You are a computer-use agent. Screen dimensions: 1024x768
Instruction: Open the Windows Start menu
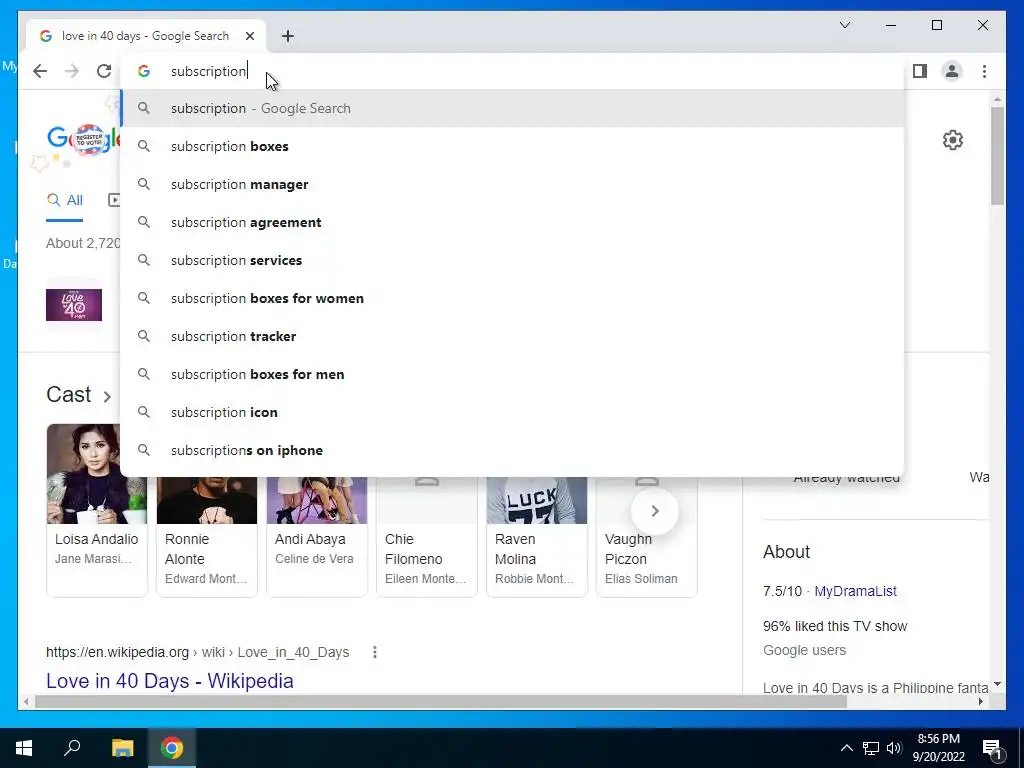pos(24,748)
